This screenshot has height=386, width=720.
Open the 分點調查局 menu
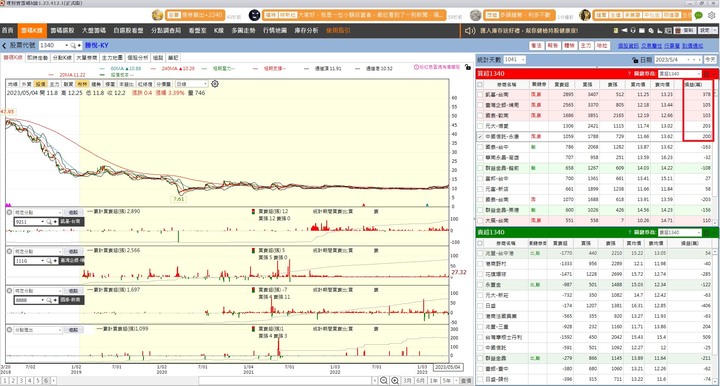coord(166,31)
